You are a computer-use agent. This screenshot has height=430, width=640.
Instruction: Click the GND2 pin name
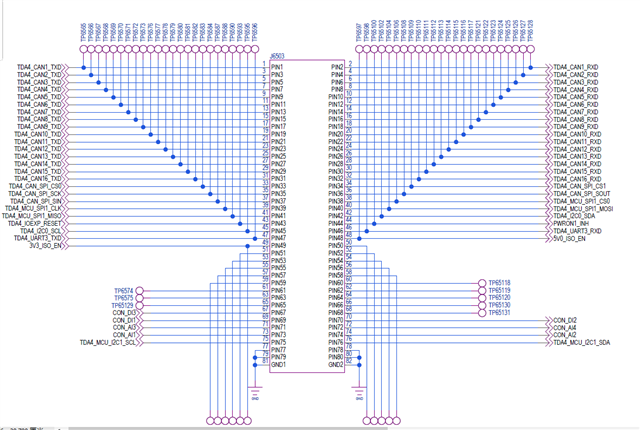pos(336,365)
